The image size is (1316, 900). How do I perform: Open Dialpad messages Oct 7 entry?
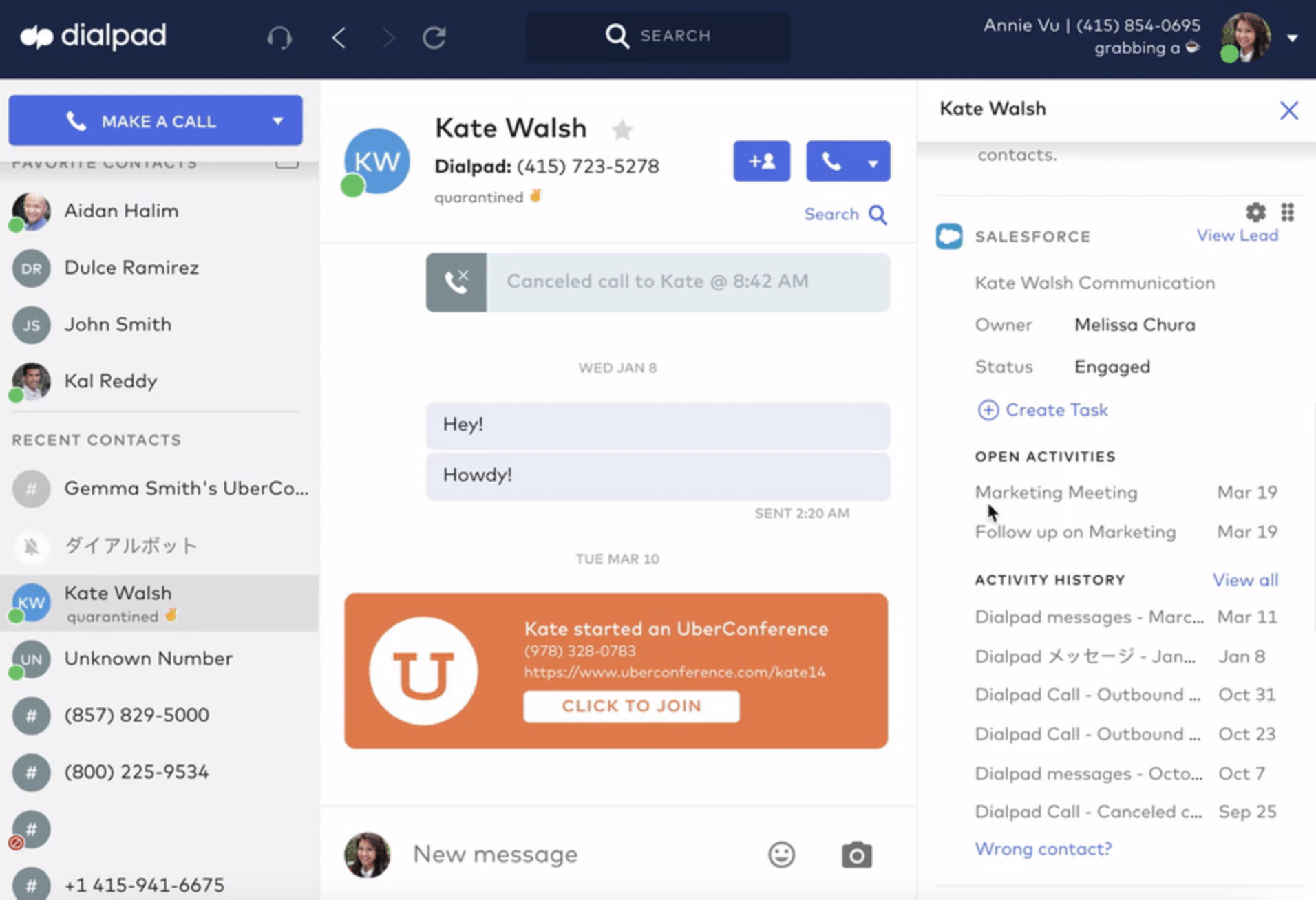[x=1120, y=774]
